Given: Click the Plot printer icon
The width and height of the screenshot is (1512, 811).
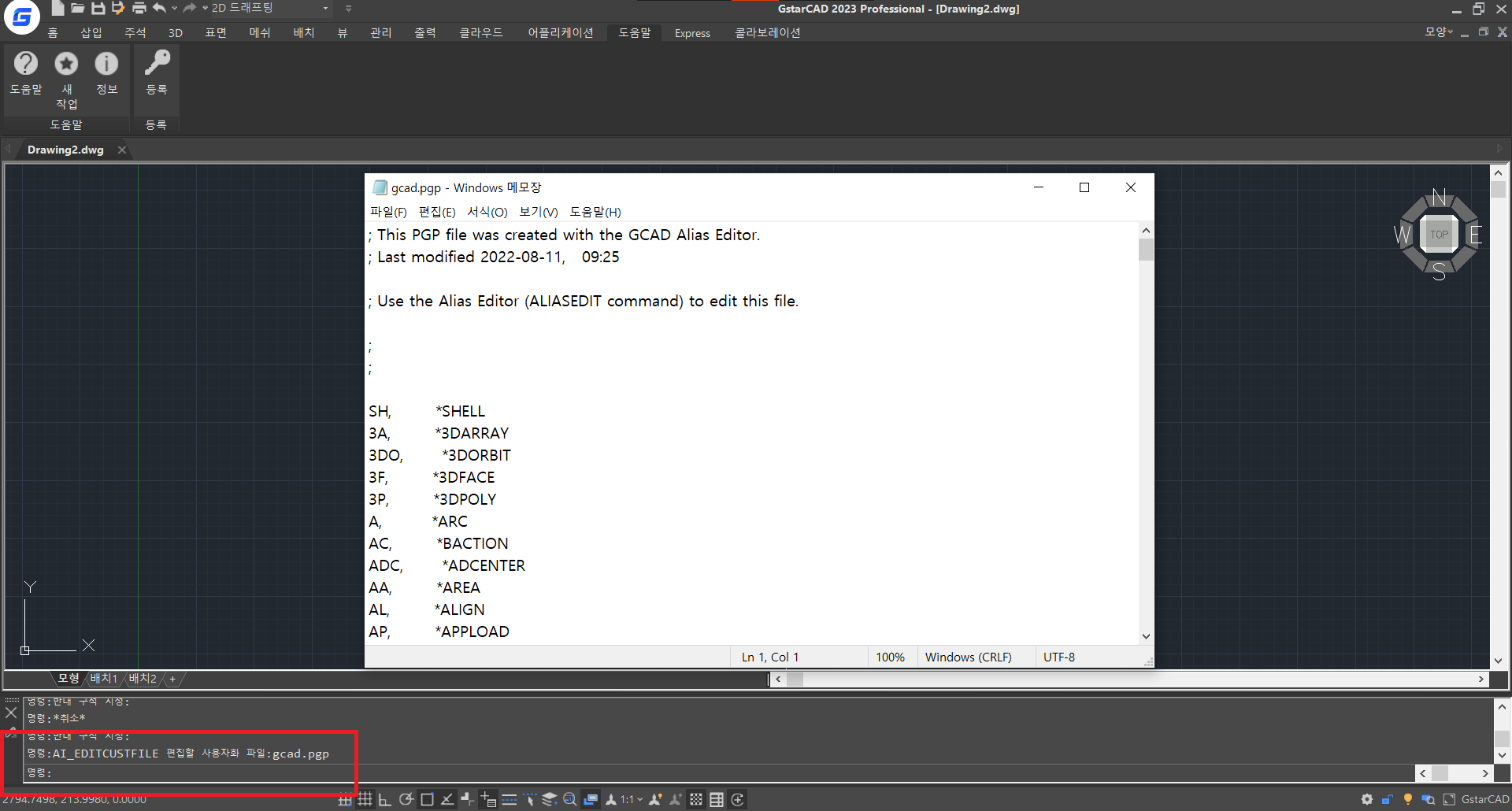Looking at the screenshot, I should pos(139,8).
